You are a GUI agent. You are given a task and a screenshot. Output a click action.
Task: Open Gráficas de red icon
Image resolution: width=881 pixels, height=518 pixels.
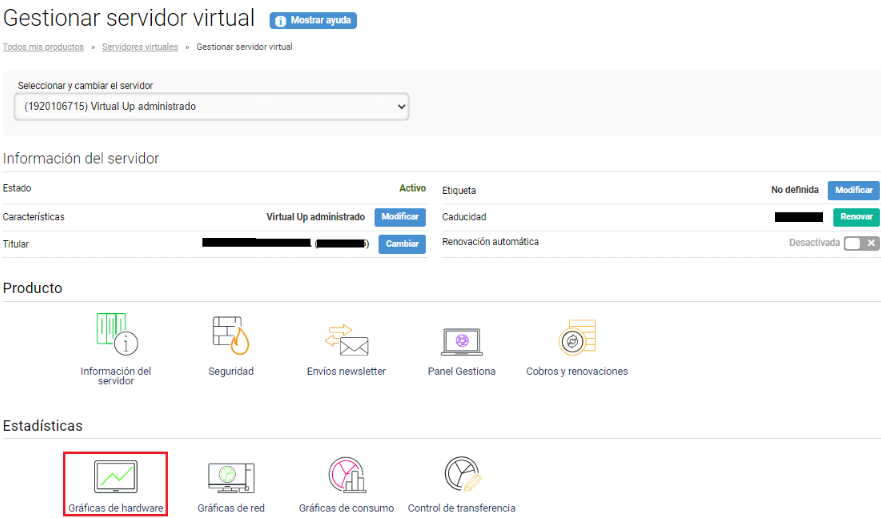pyautogui.click(x=230, y=475)
